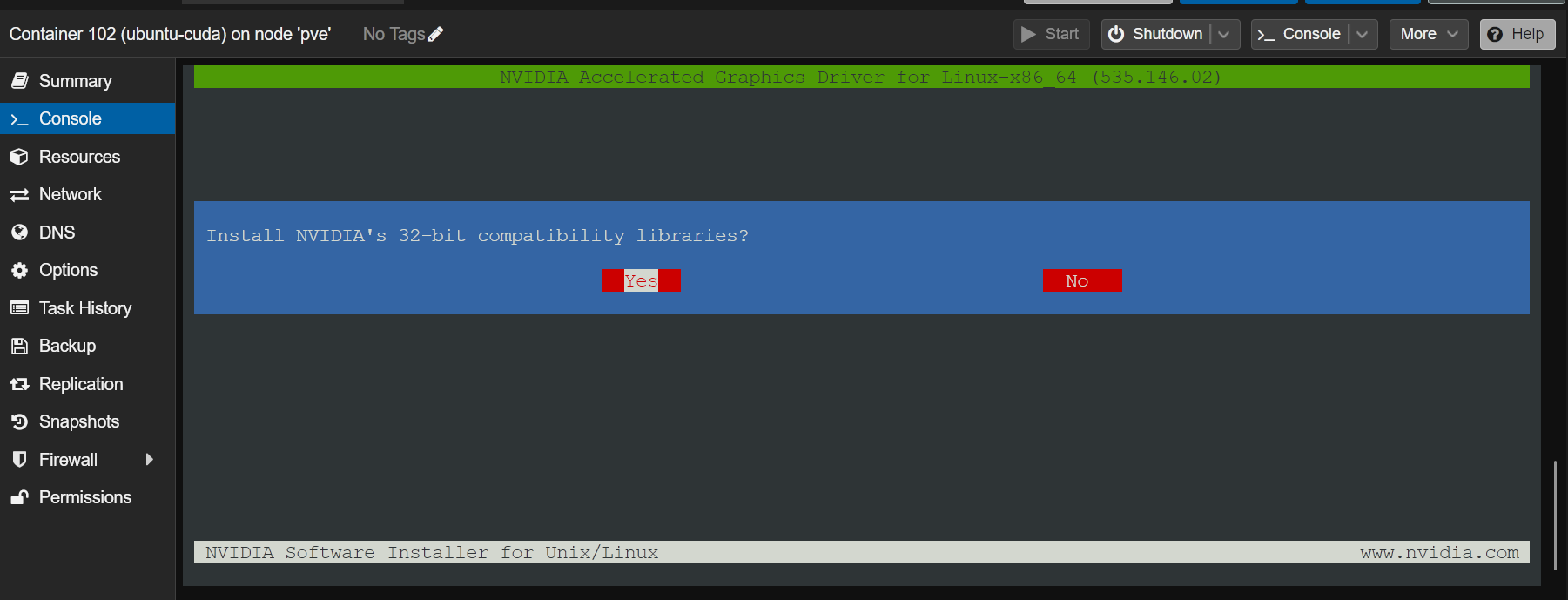Screen dimensions: 1568x600
Task: Choose No for 32-bit libraries
Action: click(1082, 280)
